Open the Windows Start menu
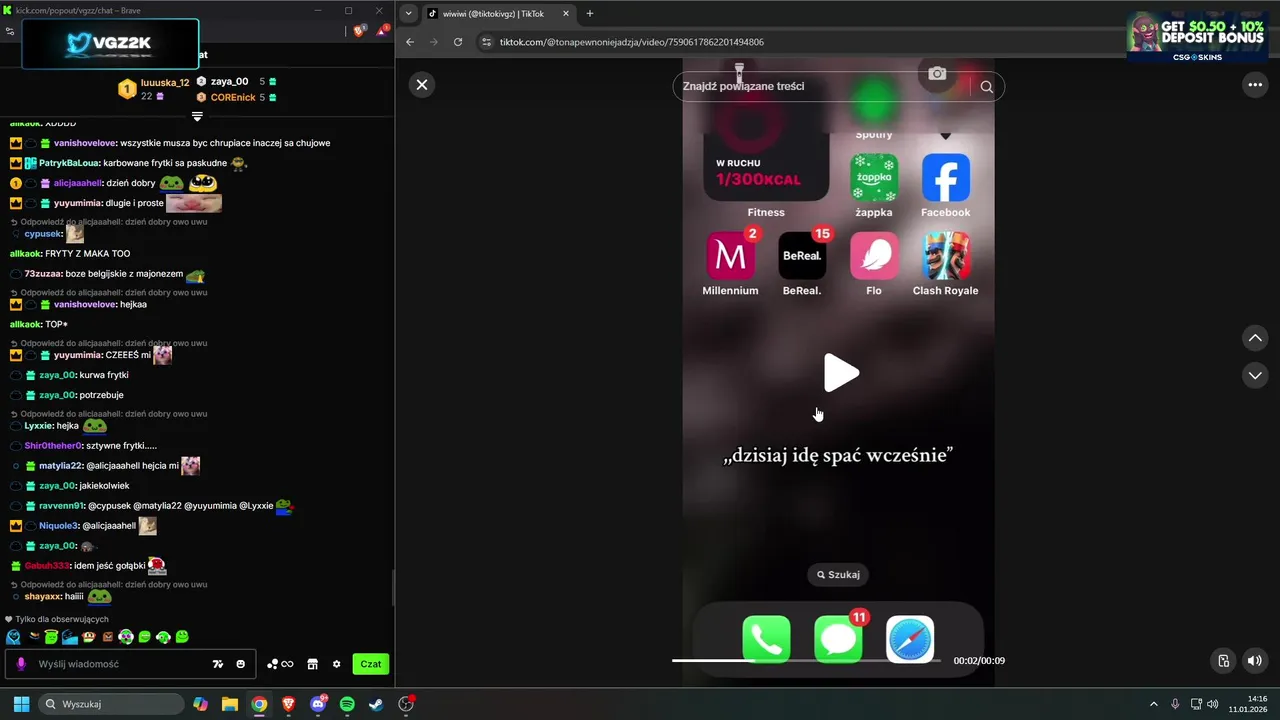 point(21,704)
